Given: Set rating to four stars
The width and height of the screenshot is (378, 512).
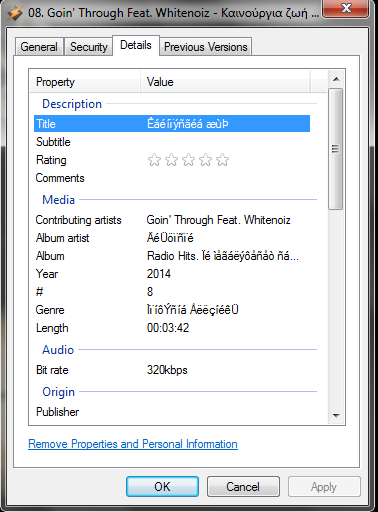Looking at the screenshot, I should coord(205,160).
